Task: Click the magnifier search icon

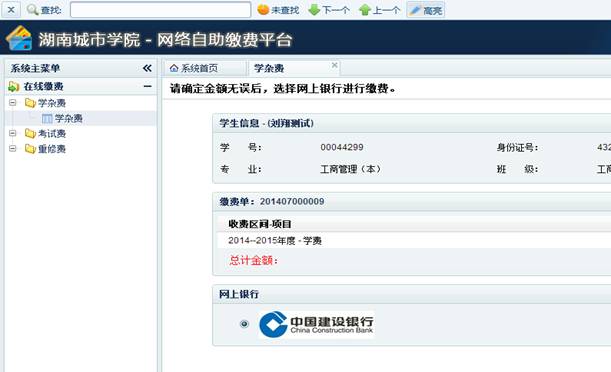Action: [32, 10]
